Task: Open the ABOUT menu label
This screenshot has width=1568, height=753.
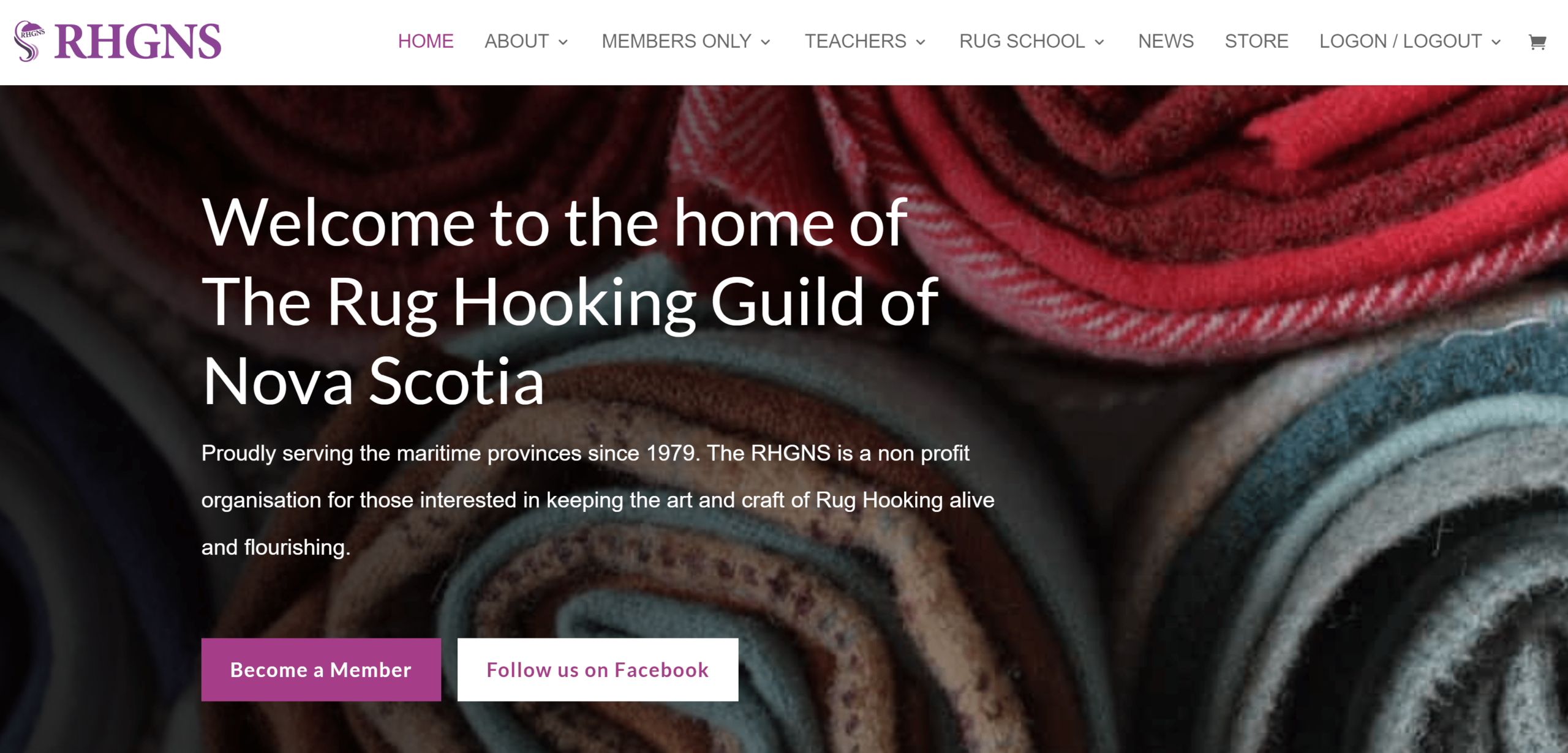Action: [x=517, y=41]
